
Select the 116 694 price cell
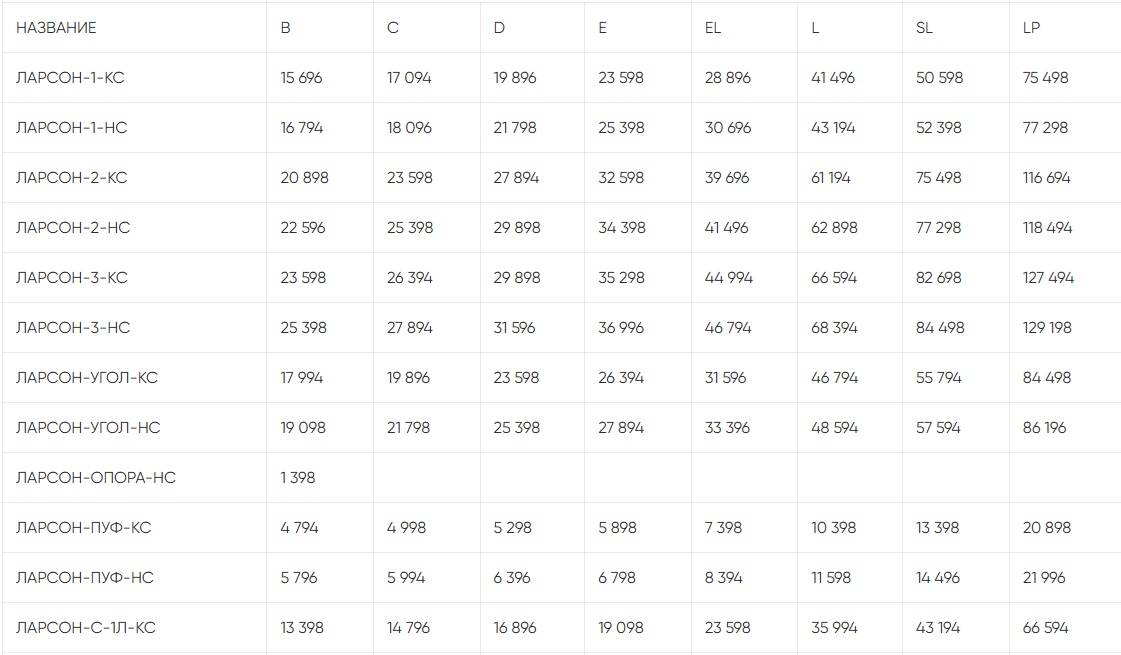coord(1047,178)
